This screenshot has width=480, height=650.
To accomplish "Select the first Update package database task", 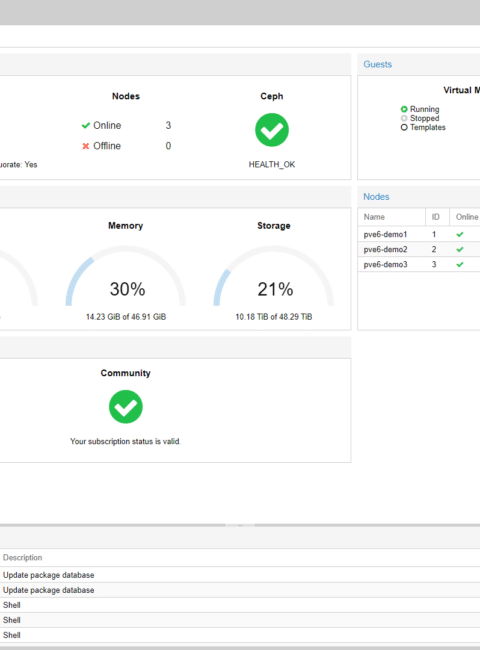I will click(x=240, y=575).
